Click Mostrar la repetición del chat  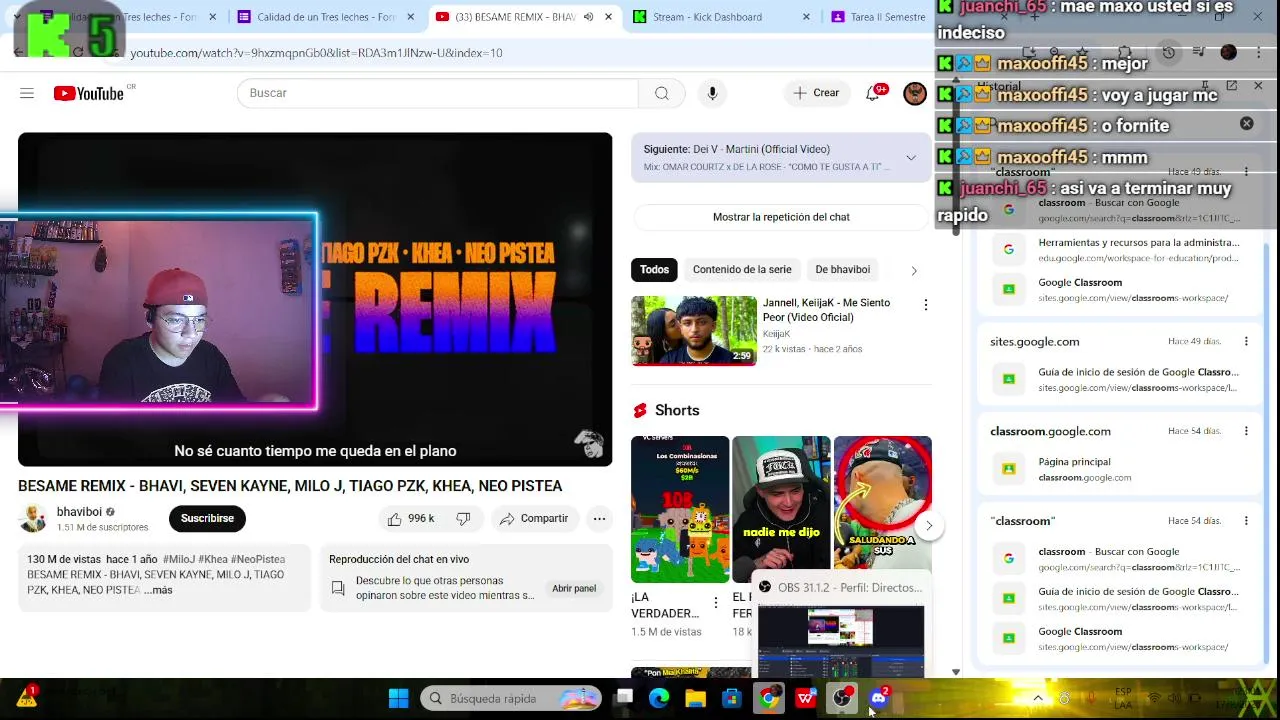pyautogui.click(x=781, y=217)
